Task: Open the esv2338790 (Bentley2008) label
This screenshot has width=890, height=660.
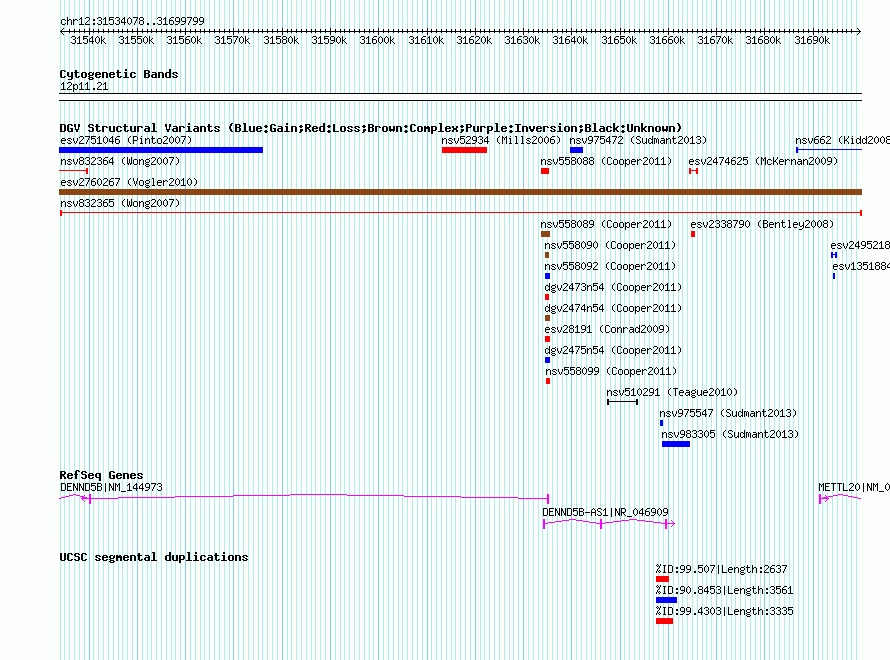Action: tap(762, 224)
